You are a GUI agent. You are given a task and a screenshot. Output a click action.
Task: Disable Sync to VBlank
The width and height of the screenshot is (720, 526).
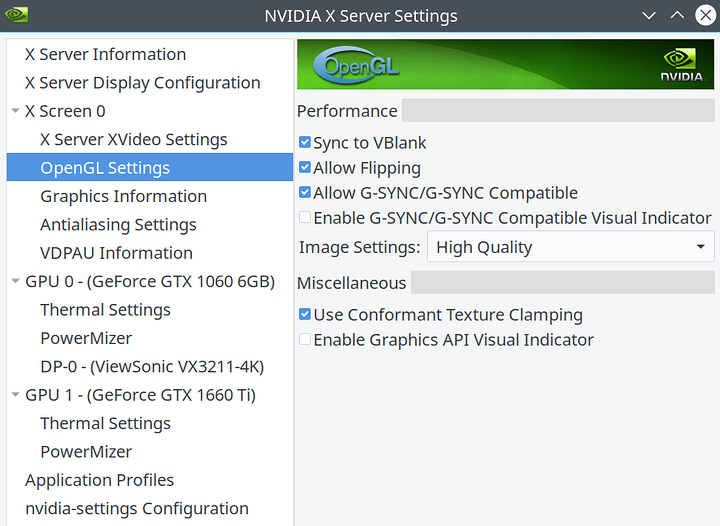tap(305, 142)
